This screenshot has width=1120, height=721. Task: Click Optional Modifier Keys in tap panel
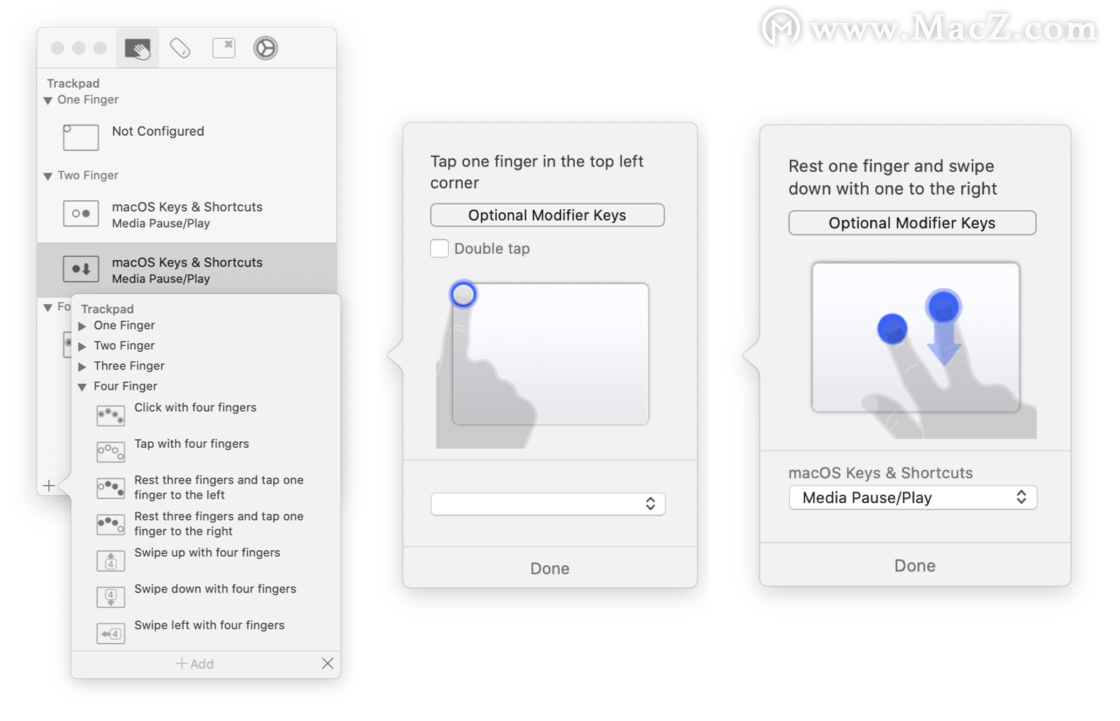click(547, 215)
